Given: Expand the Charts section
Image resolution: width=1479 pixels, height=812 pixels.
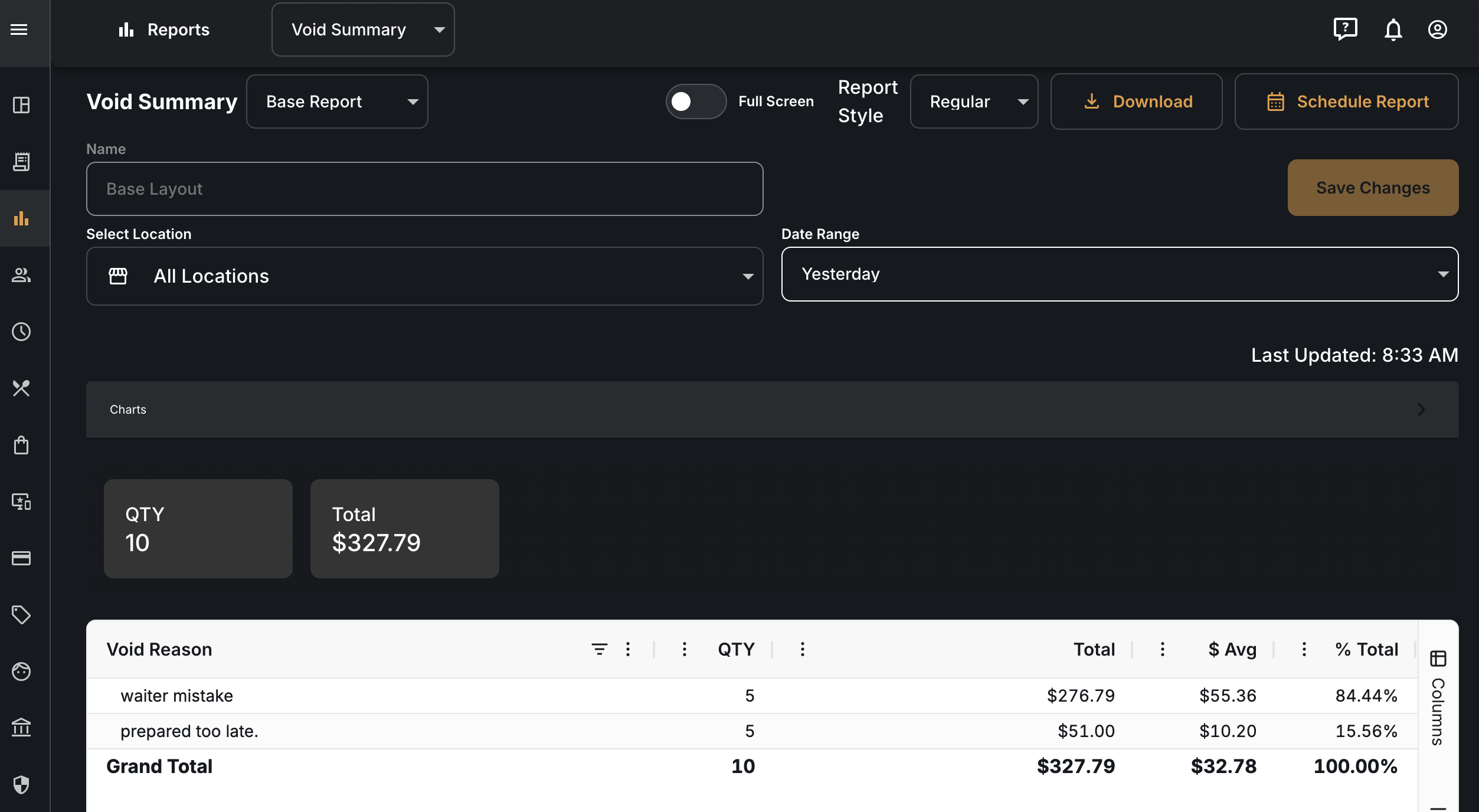Looking at the screenshot, I should pos(772,410).
